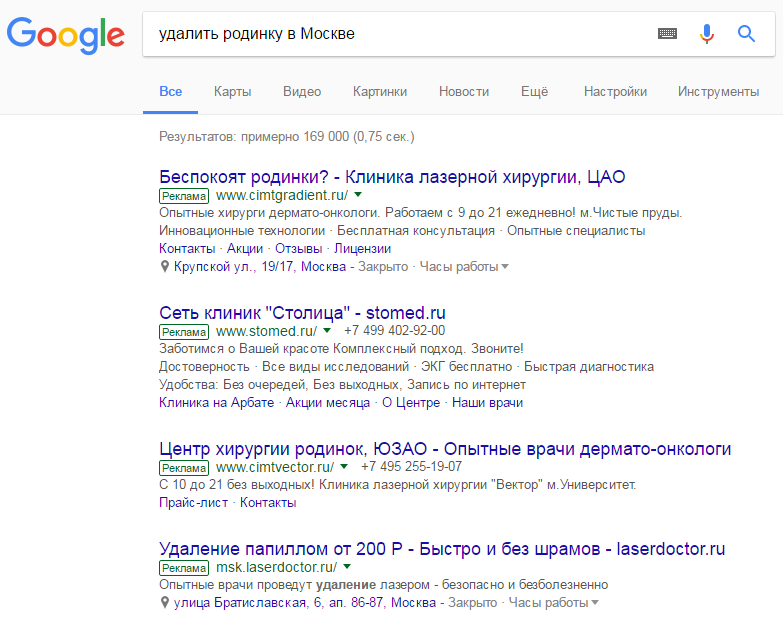Click Прайс-лист sitelink
This screenshot has width=783, height=632.
pyautogui.click(x=193, y=503)
